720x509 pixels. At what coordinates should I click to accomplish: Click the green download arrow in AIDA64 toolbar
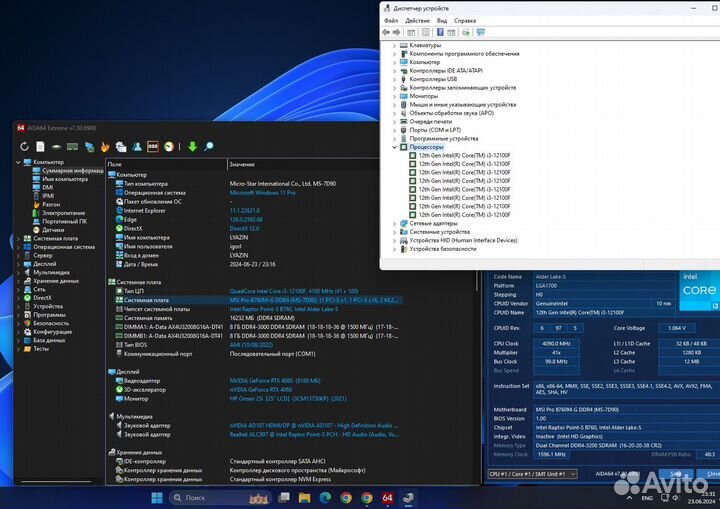point(192,147)
